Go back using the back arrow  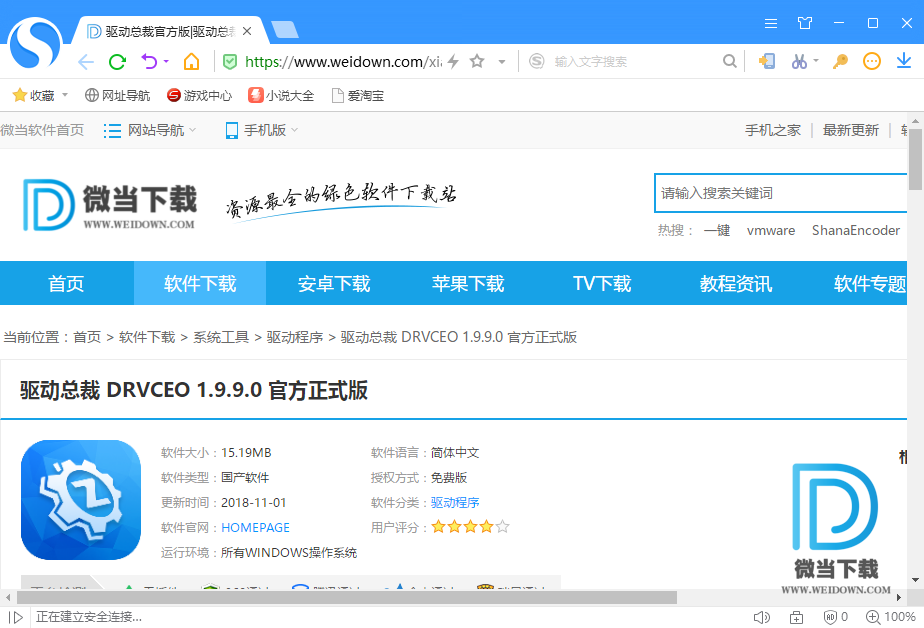86,62
